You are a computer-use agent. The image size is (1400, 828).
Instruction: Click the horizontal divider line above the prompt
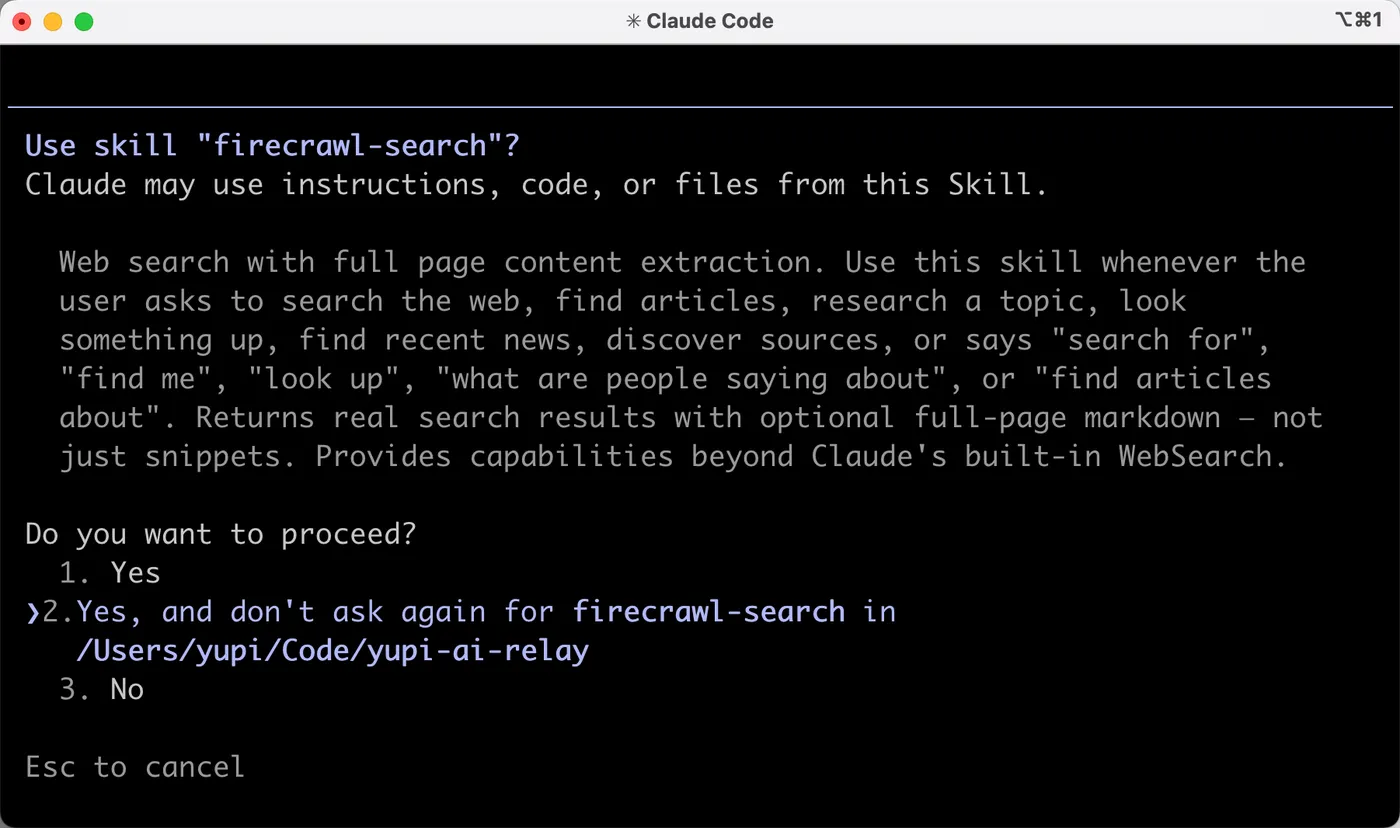tap(700, 106)
